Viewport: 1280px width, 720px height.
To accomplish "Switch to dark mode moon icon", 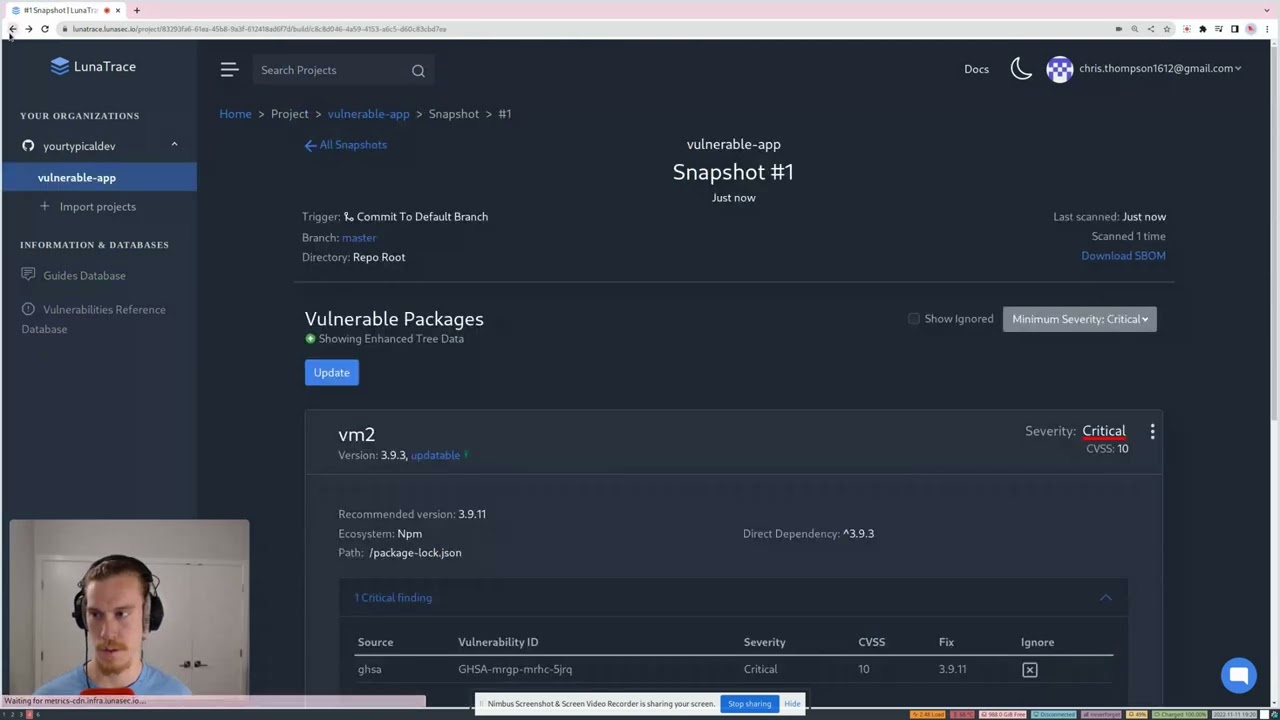I will click(x=1021, y=68).
